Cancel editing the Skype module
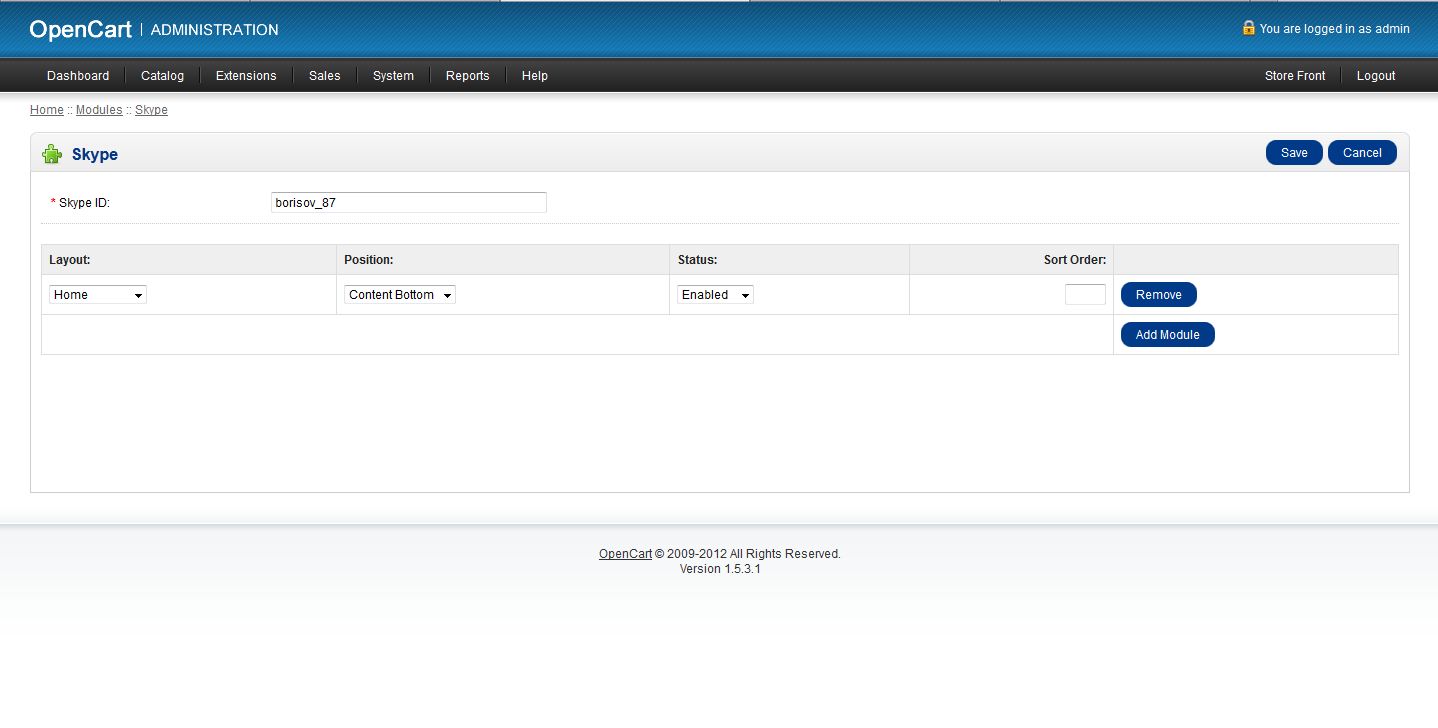This screenshot has height=728, width=1438. [x=1362, y=153]
